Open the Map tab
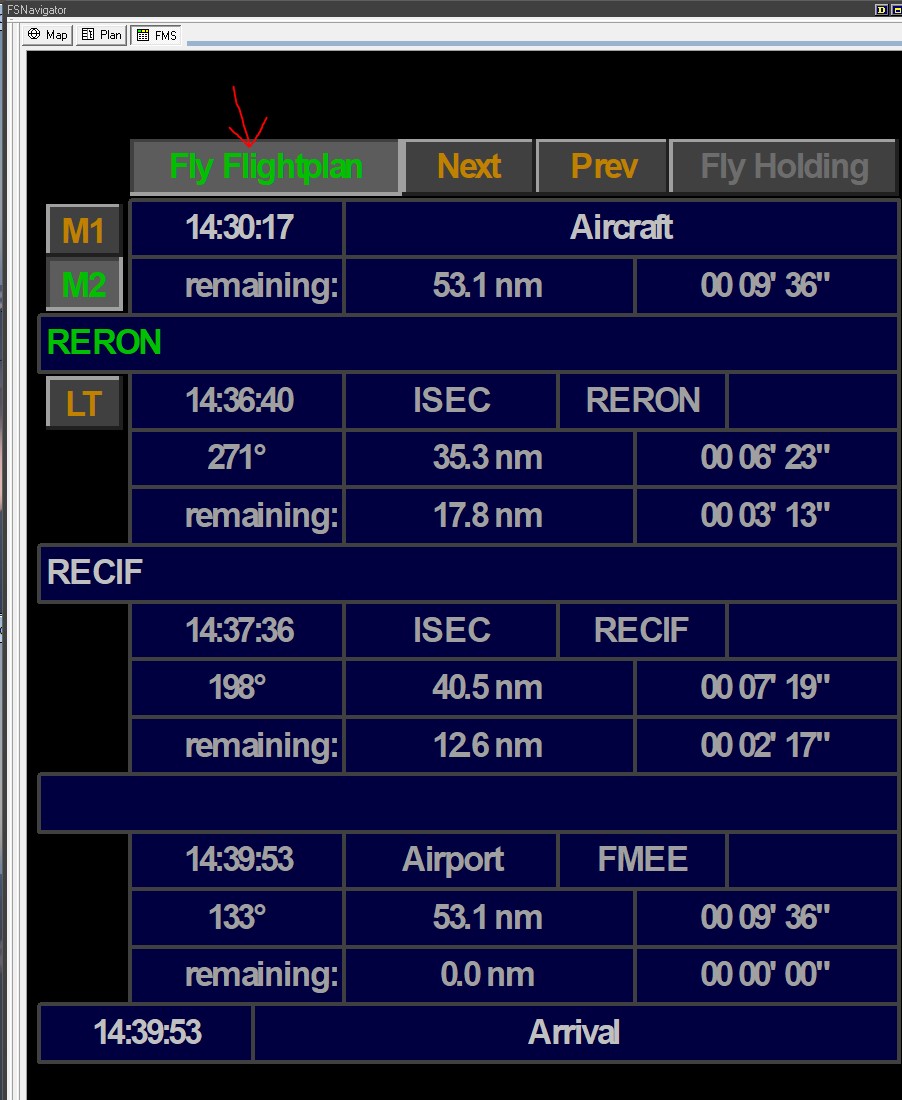 (x=48, y=34)
